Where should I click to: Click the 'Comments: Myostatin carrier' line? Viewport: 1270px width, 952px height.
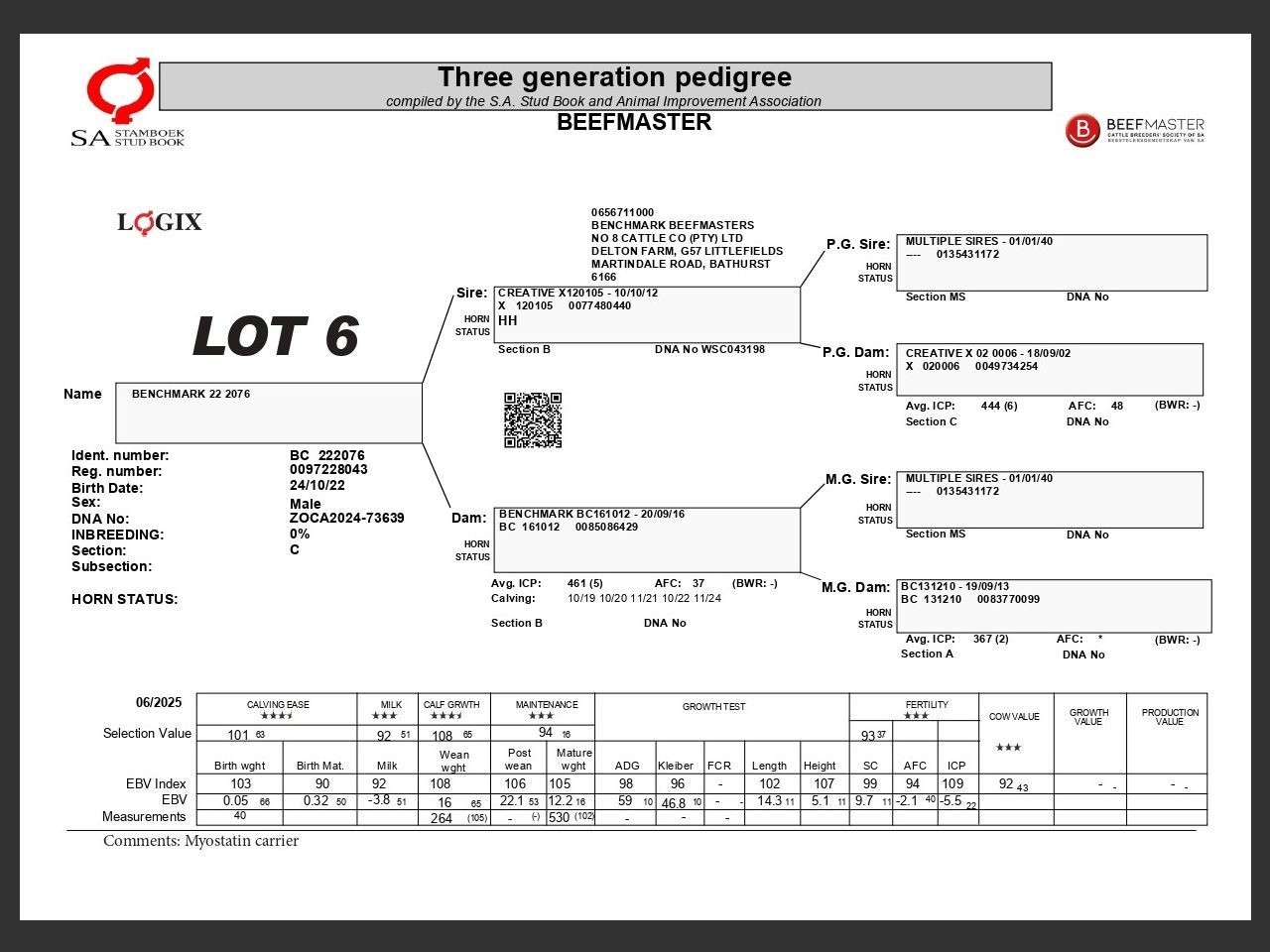click(200, 841)
